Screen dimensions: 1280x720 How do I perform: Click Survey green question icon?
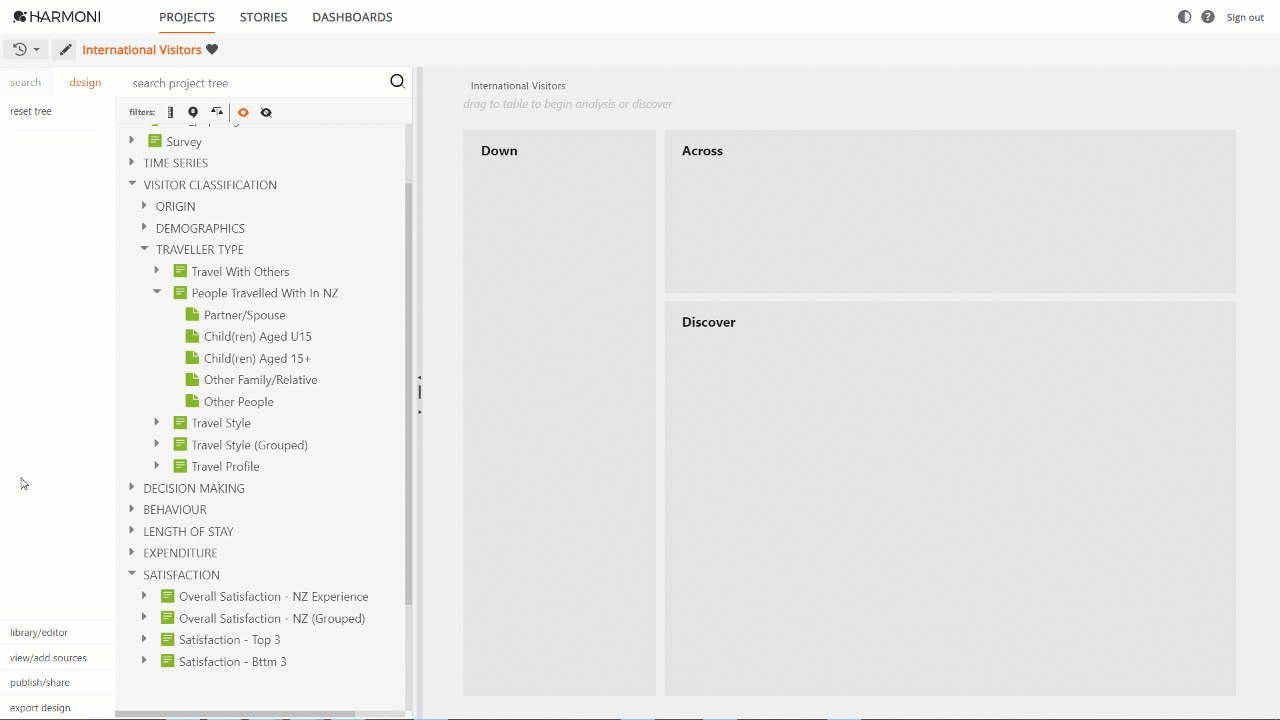(x=155, y=141)
